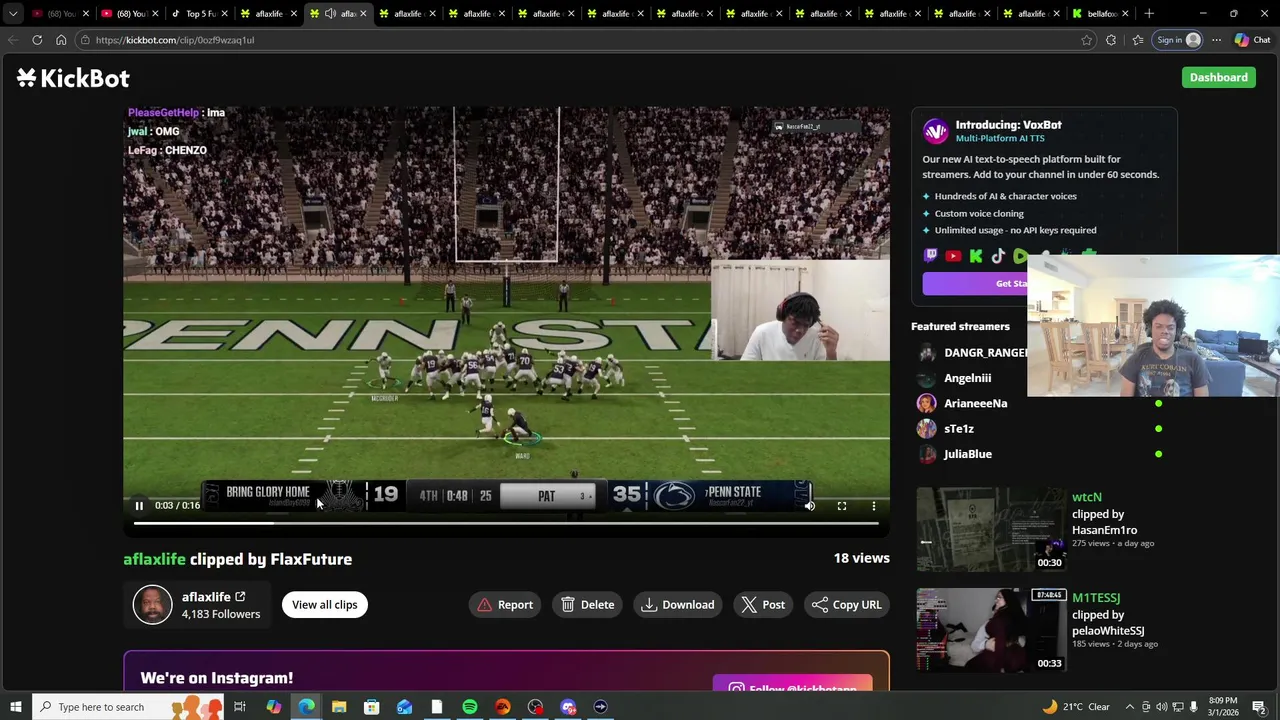Open Copilot Chat in the browser toolbar

point(1252,40)
